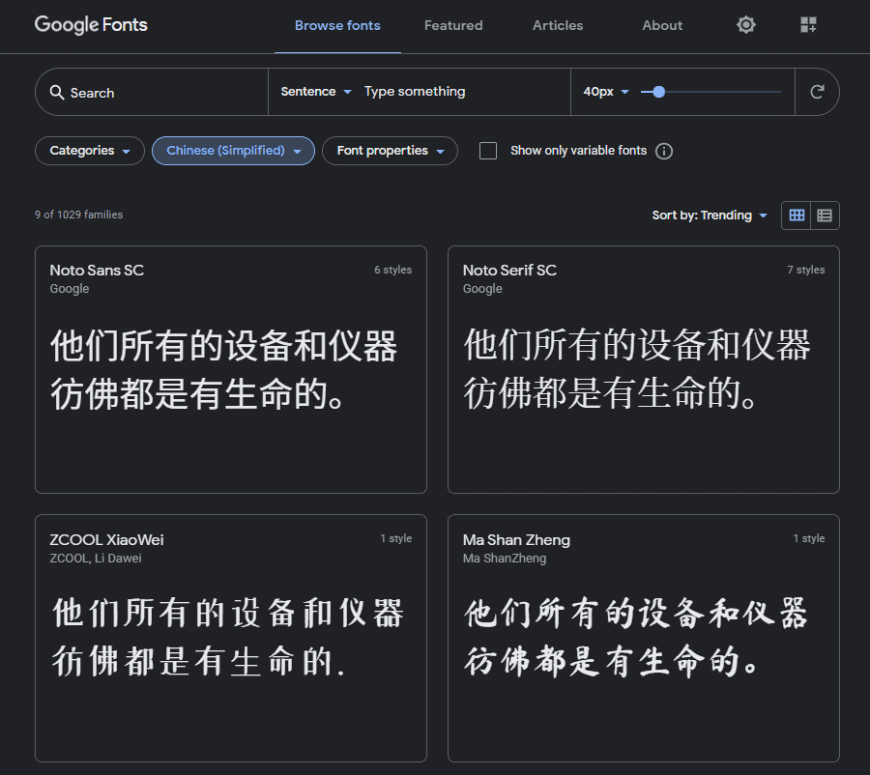
Task: Click 'Ma ShanZheng' designer text
Action: pyautogui.click(x=504, y=558)
